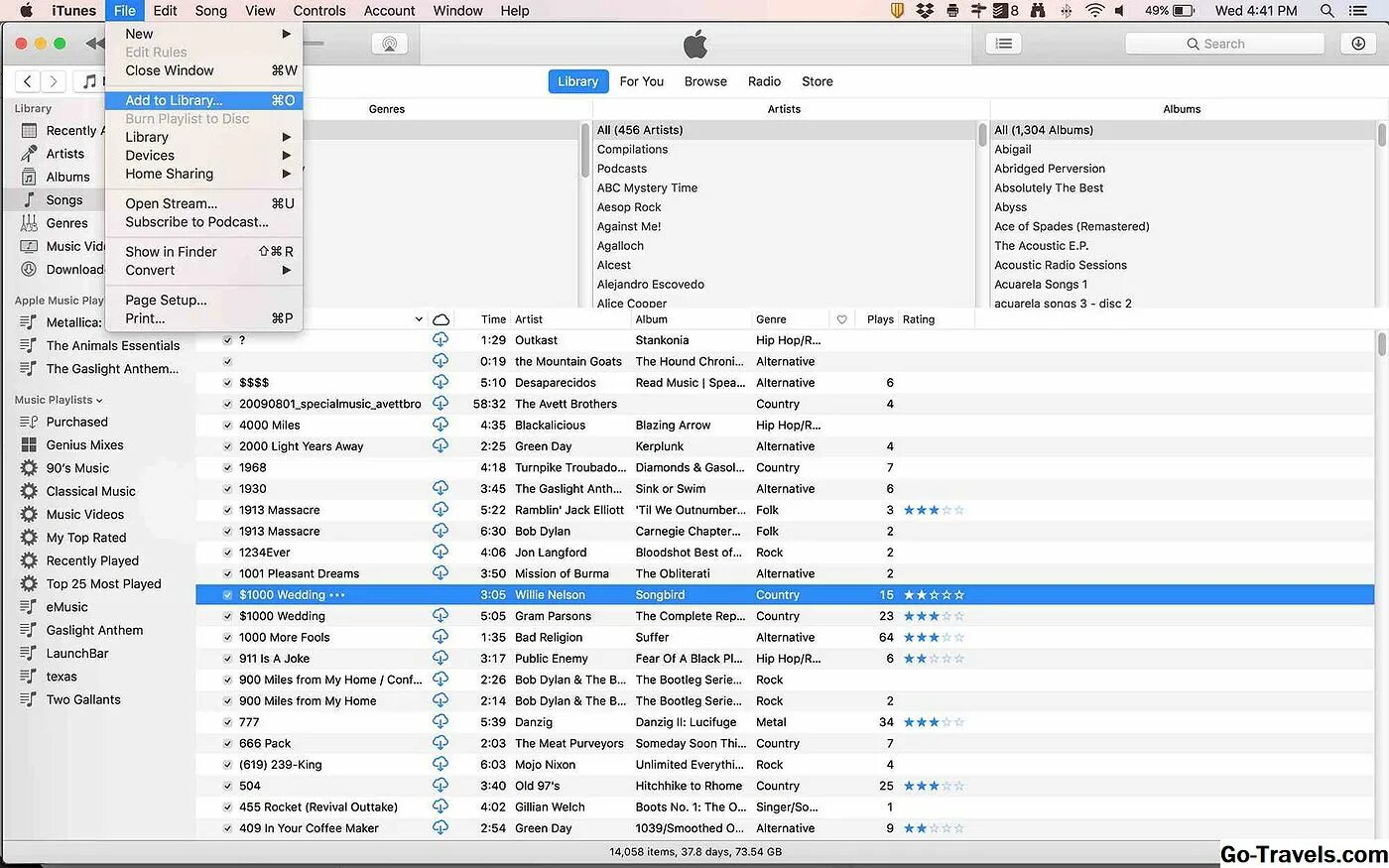This screenshot has height=868, width=1389.
Task: Click the sort chevron in Name column header
Action: point(419,319)
